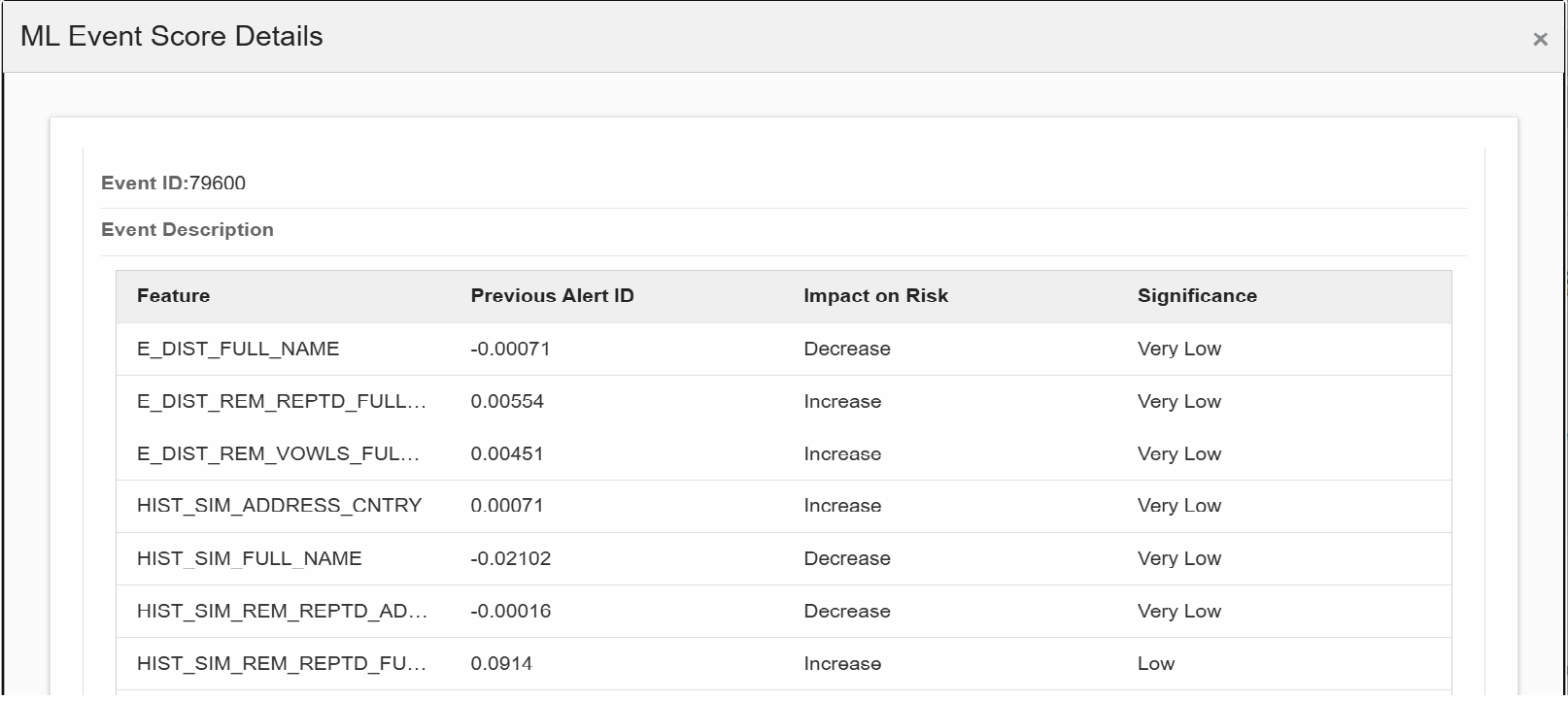
Task: Click the value -0.00071
Action: [510, 350]
